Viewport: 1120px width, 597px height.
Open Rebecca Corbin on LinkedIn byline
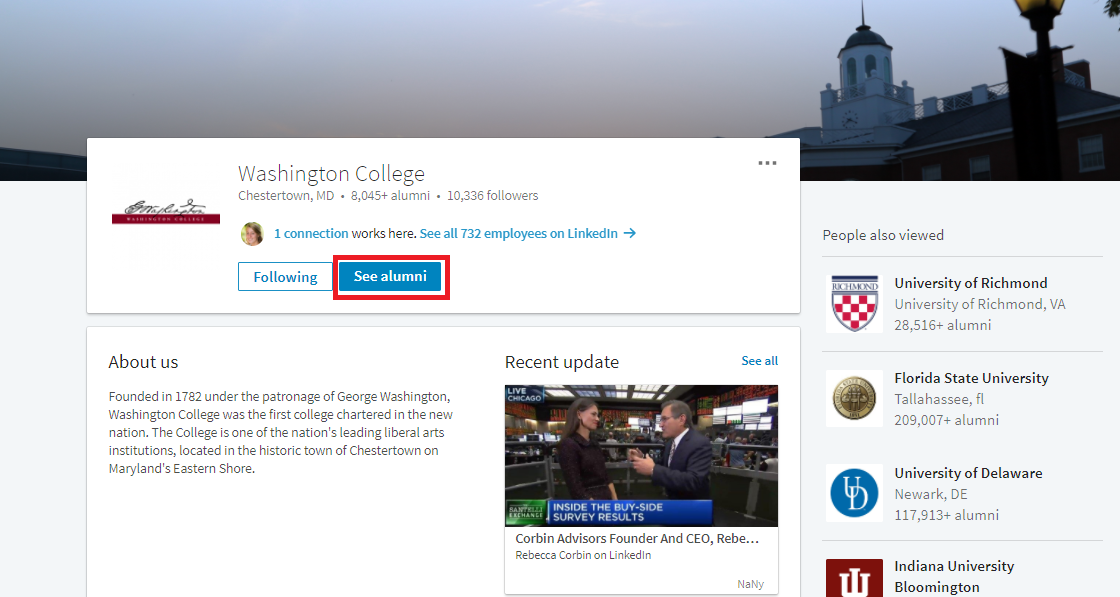(583, 555)
